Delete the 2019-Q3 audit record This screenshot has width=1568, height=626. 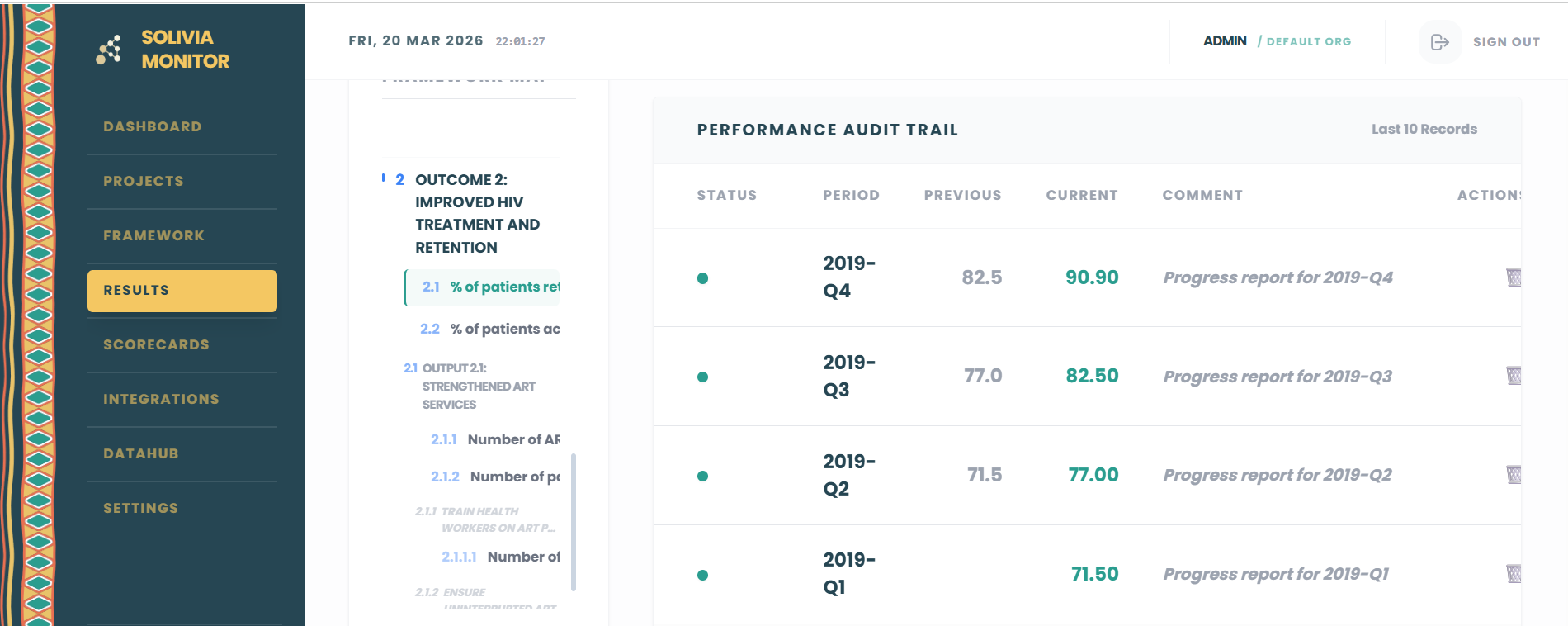[1514, 376]
